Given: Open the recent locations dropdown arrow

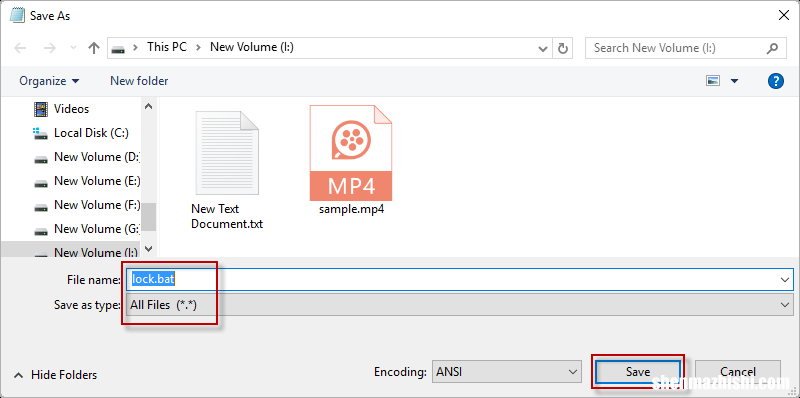Looking at the screenshot, I should tap(73, 48).
